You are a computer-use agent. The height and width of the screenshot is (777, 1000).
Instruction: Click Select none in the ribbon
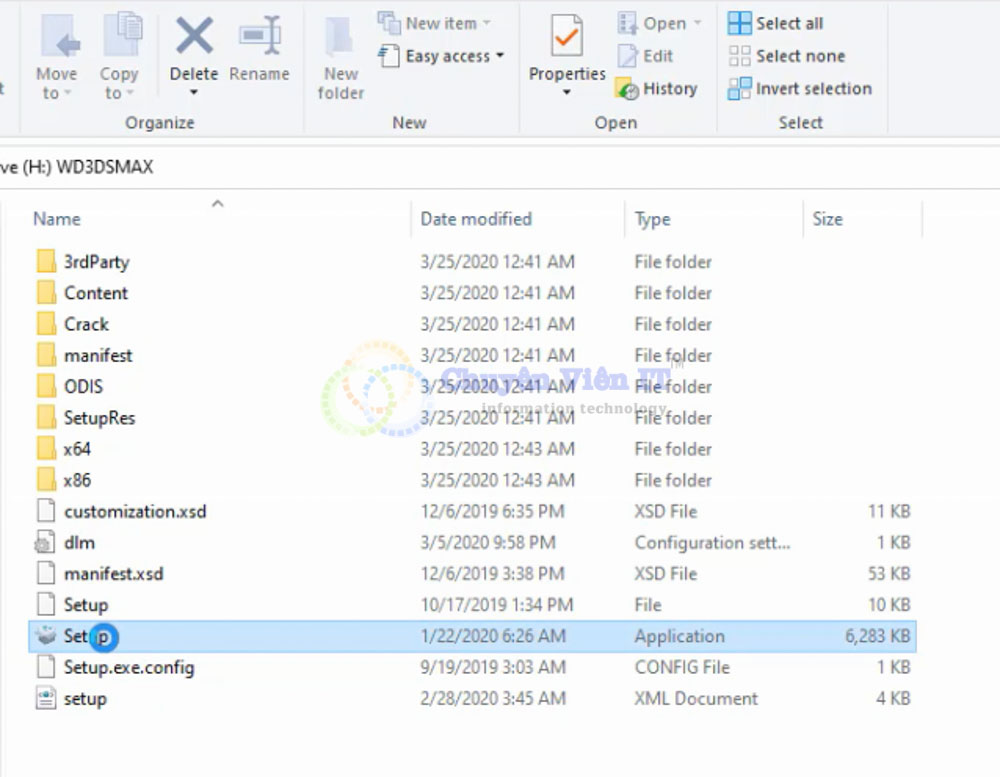786,56
